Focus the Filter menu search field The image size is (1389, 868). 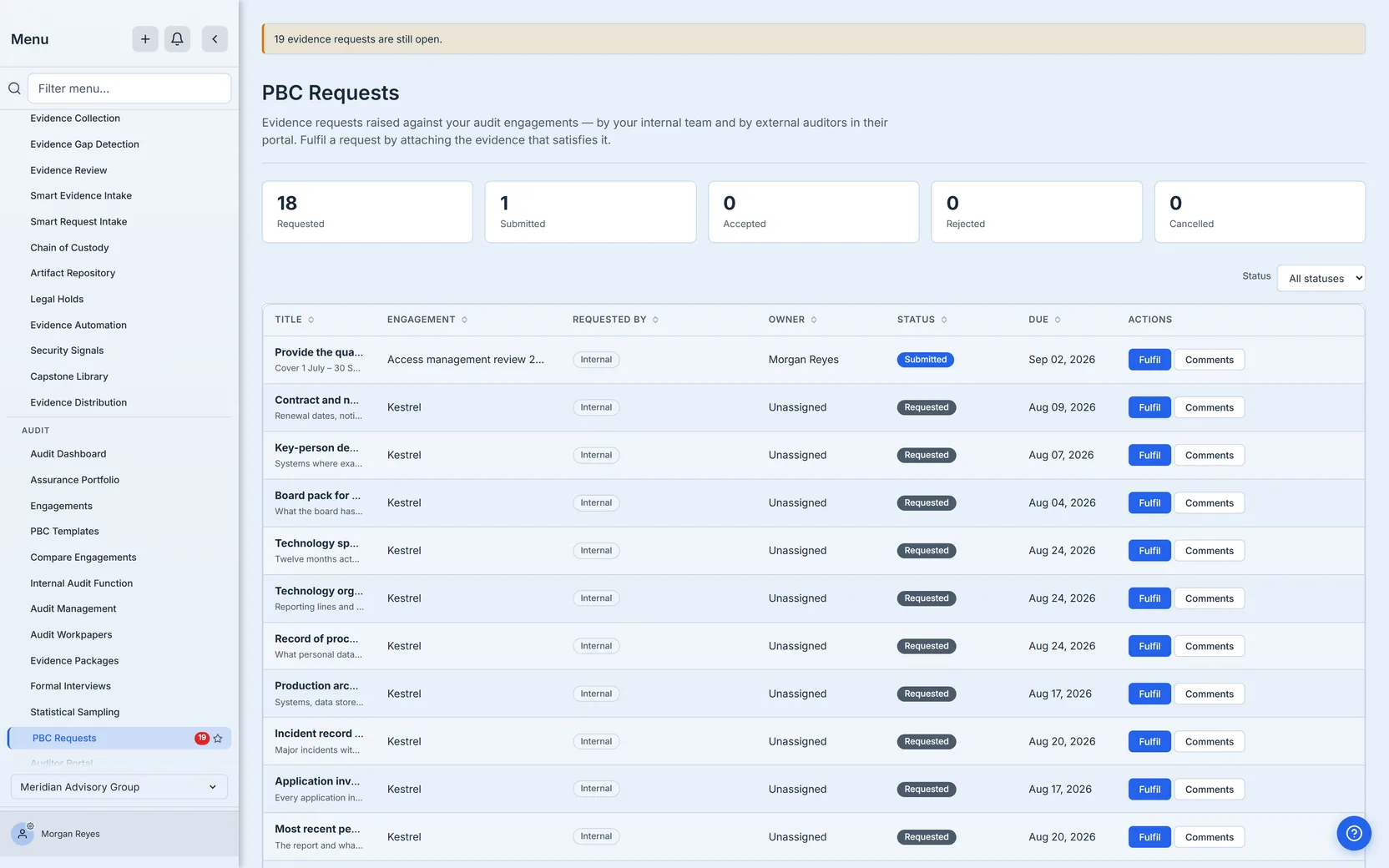pos(129,88)
